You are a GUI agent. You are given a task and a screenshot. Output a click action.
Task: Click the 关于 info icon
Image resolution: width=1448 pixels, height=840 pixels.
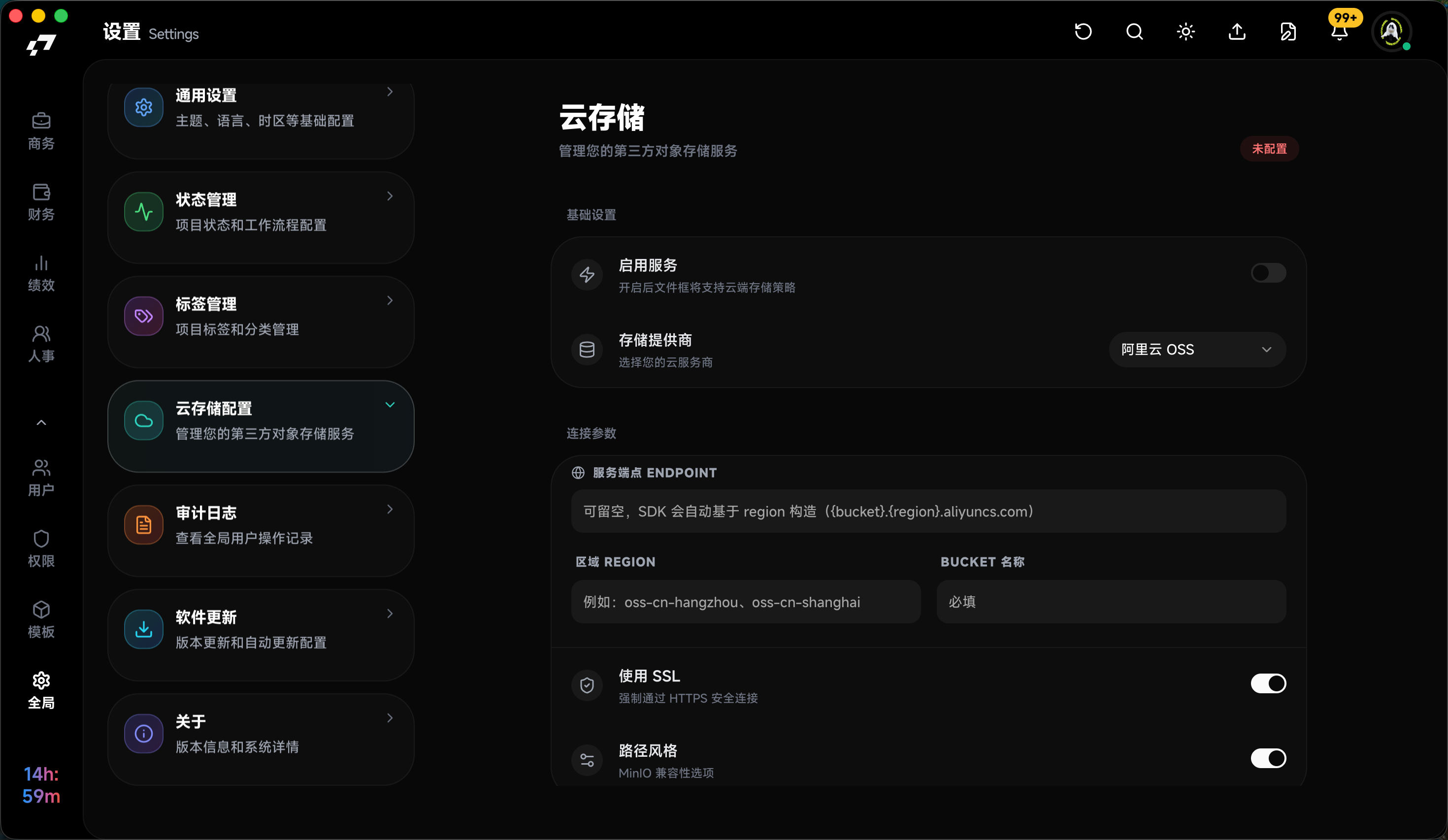coord(144,733)
